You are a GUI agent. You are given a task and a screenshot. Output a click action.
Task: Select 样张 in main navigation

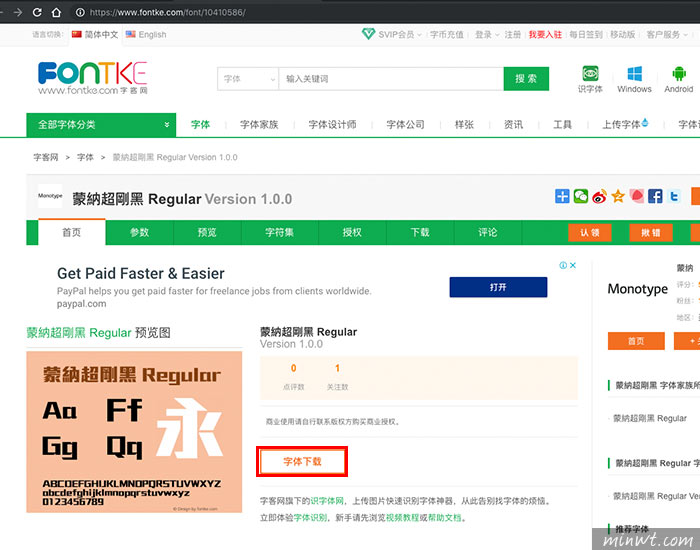click(464, 125)
